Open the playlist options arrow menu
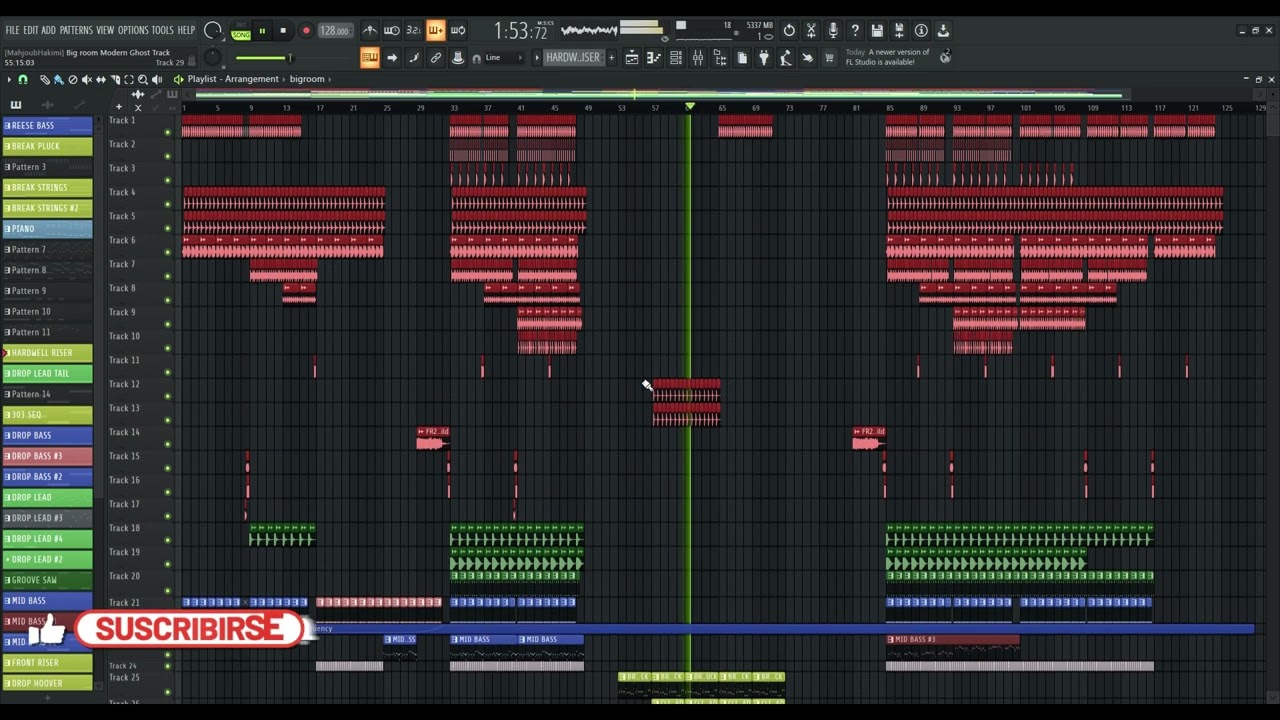 pyautogui.click(x=10, y=79)
